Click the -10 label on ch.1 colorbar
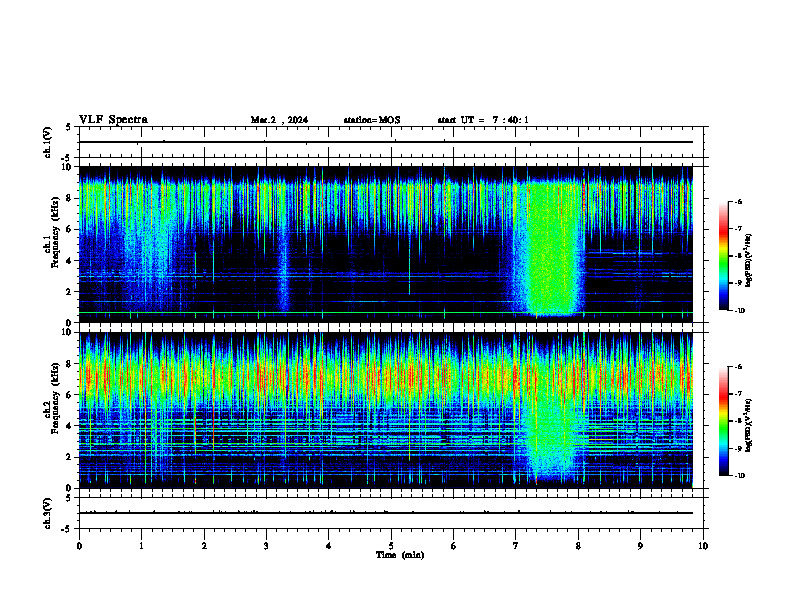 [x=739, y=311]
